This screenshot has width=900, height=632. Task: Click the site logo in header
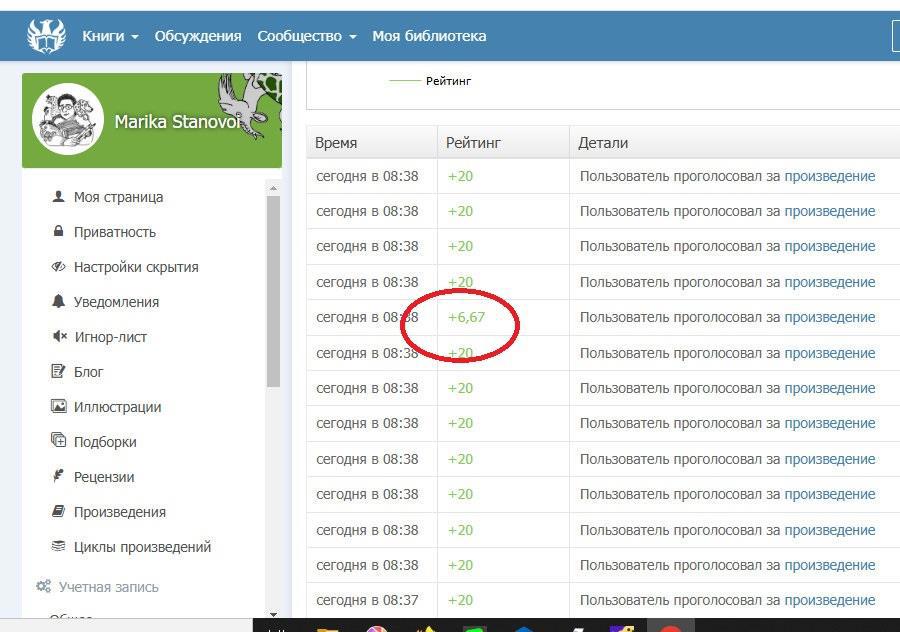(46, 36)
